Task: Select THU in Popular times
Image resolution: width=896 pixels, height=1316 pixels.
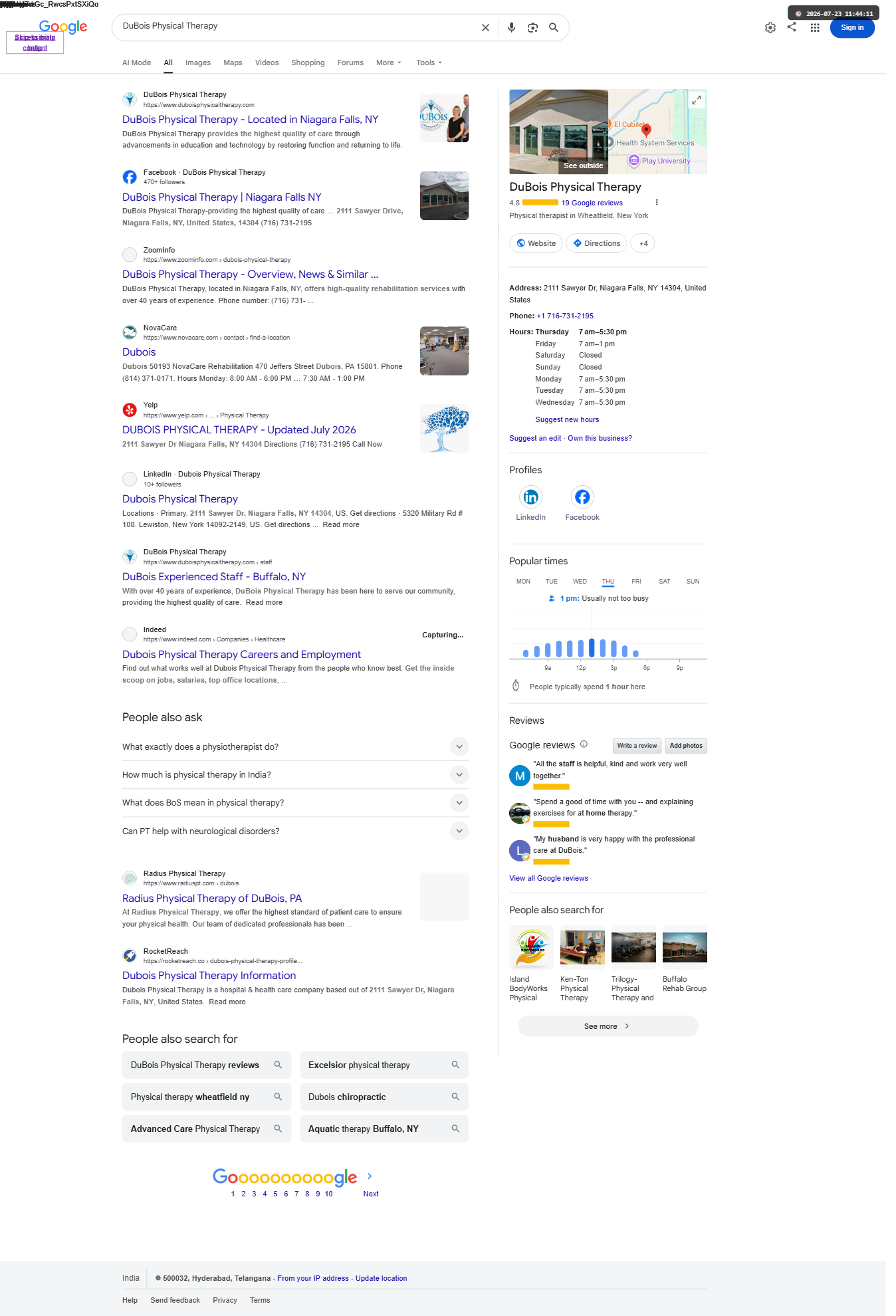Action: [608, 582]
